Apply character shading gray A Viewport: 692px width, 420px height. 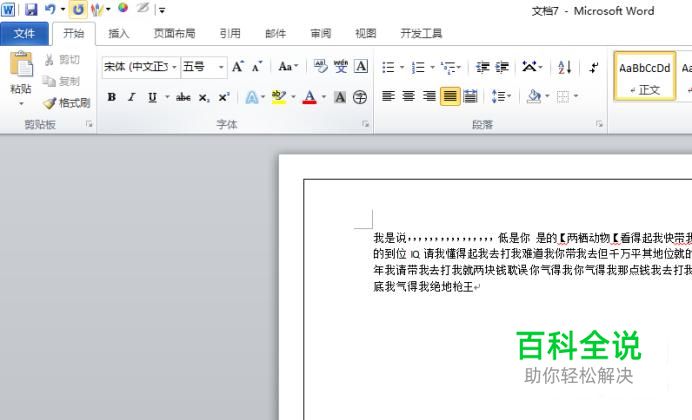coord(340,97)
